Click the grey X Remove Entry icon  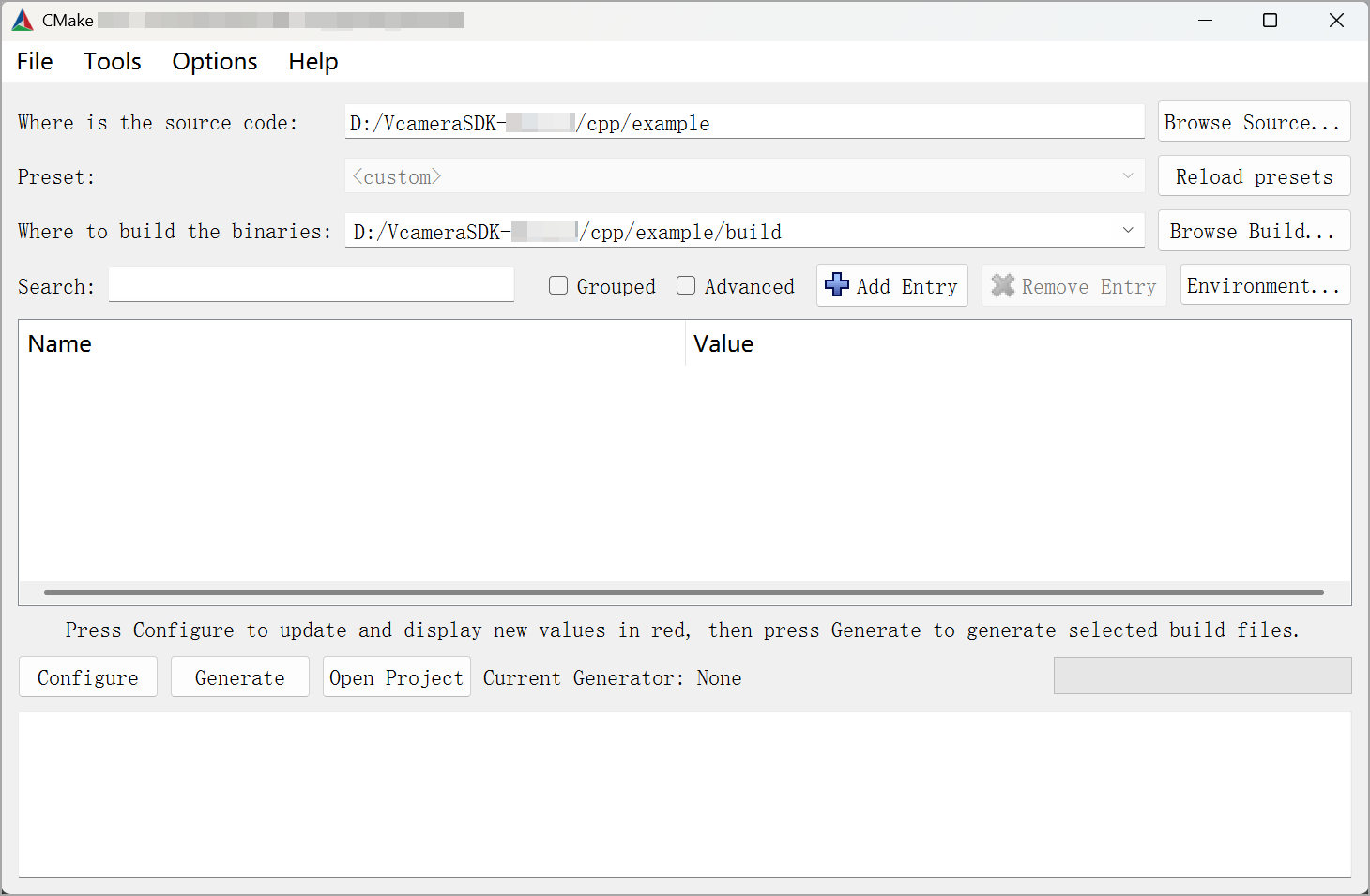click(x=1003, y=285)
